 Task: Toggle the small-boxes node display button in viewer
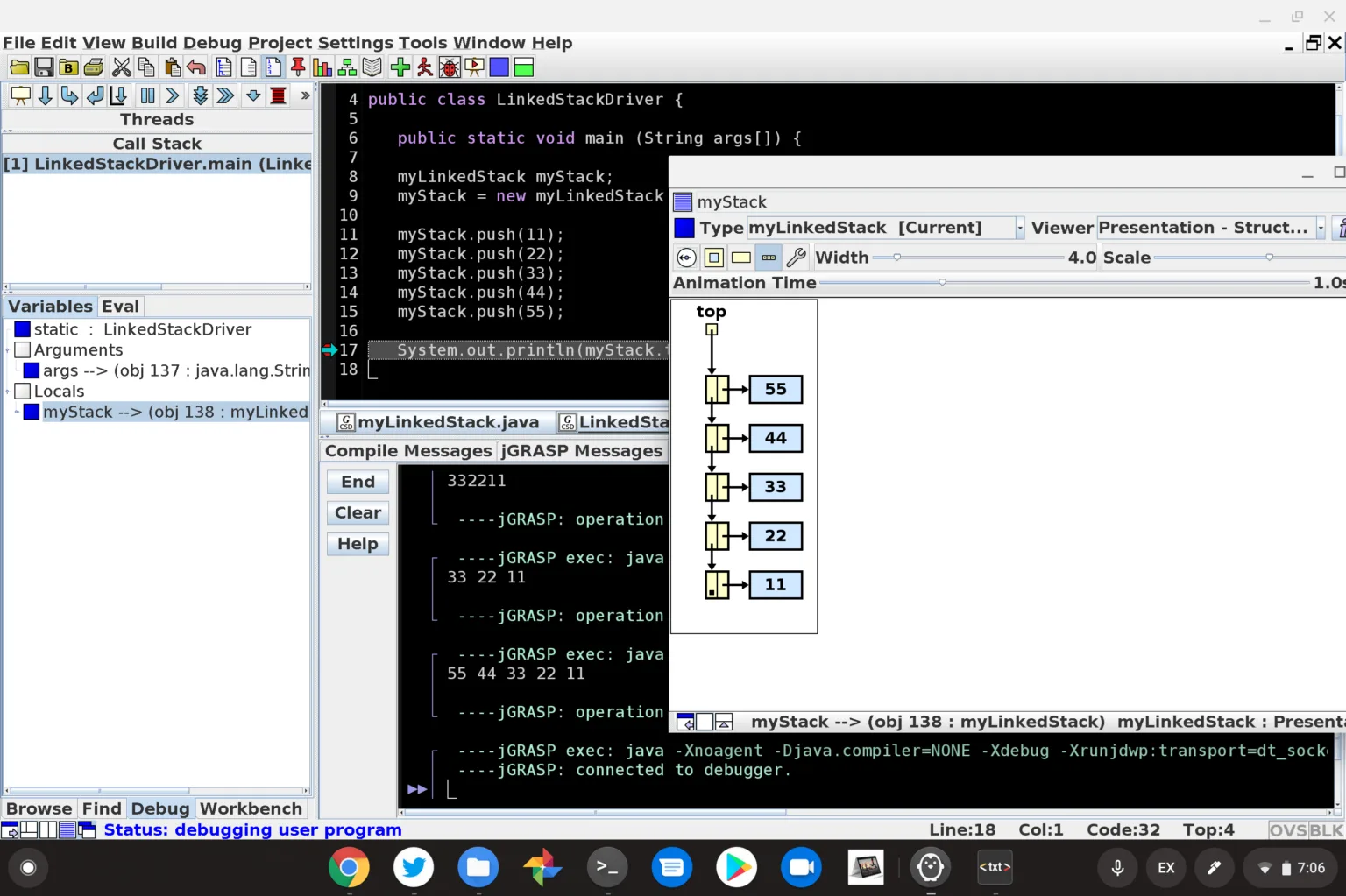click(x=769, y=258)
